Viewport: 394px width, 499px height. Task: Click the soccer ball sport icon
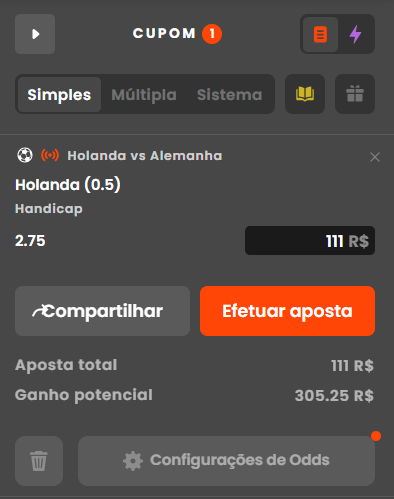25,155
